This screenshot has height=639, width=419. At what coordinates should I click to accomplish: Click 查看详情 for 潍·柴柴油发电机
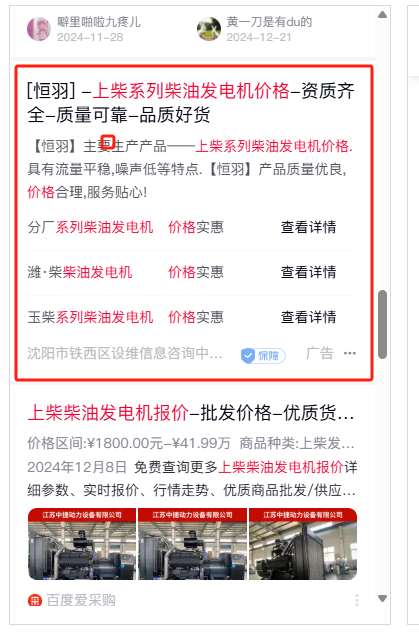point(309,272)
